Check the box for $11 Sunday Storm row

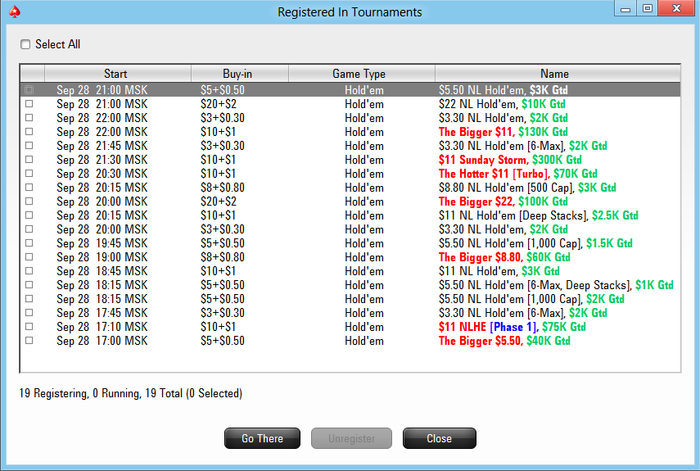pos(29,159)
